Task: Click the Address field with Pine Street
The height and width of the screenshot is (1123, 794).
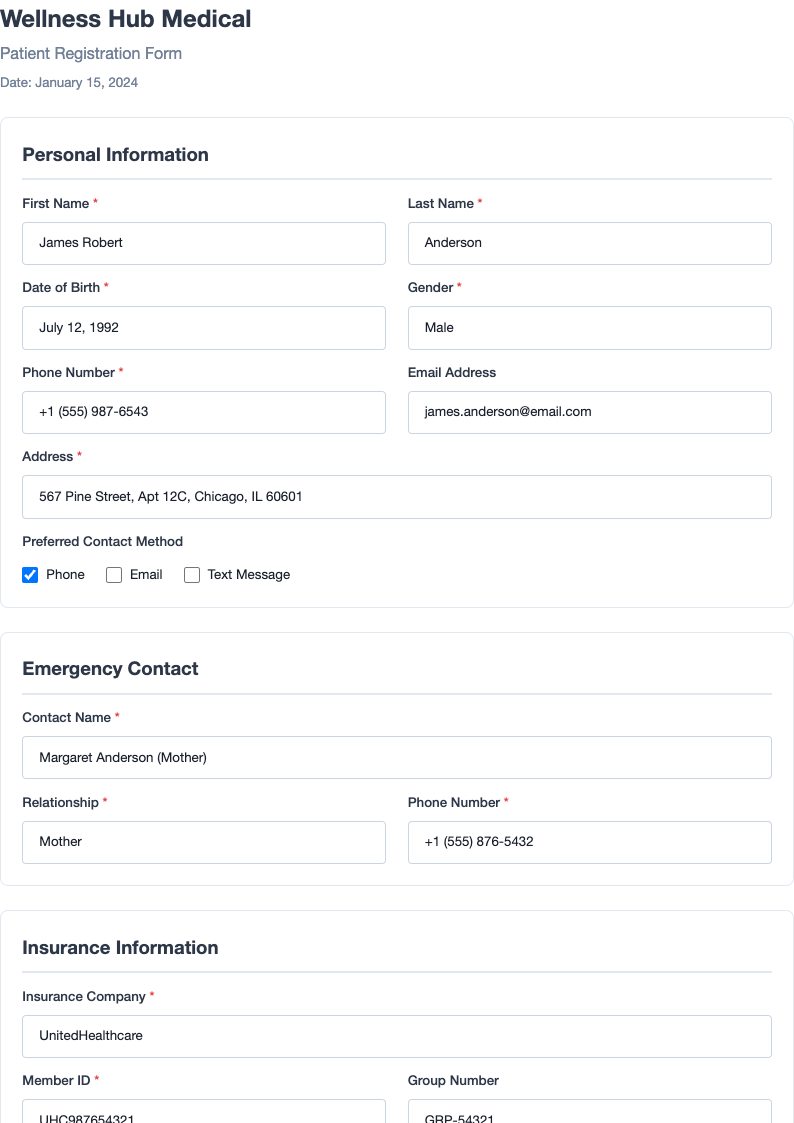Action: [396, 496]
